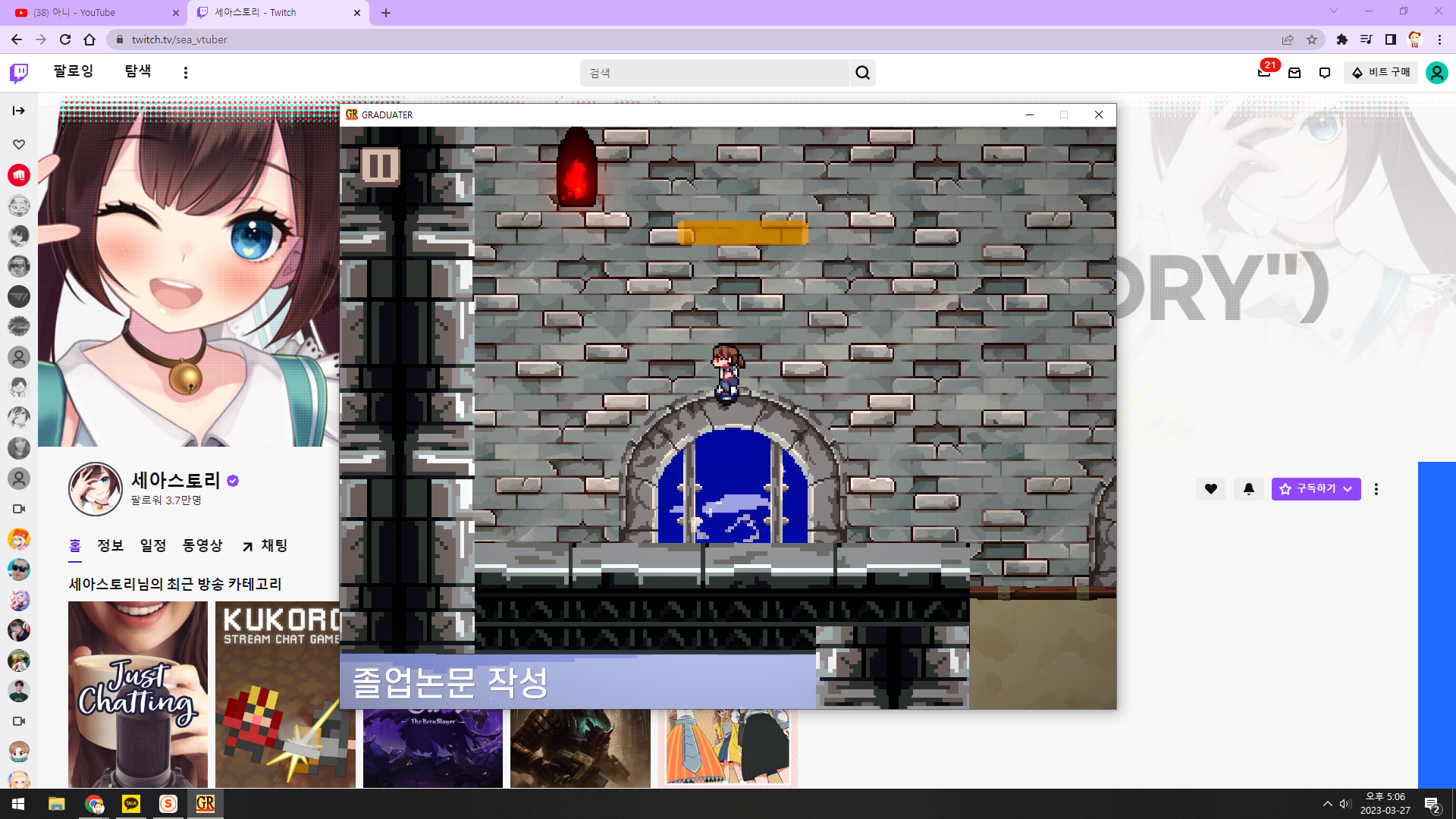1456x819 pixels.
Task: Open the Chrome media control icon
Action: tap(1366, 39)
